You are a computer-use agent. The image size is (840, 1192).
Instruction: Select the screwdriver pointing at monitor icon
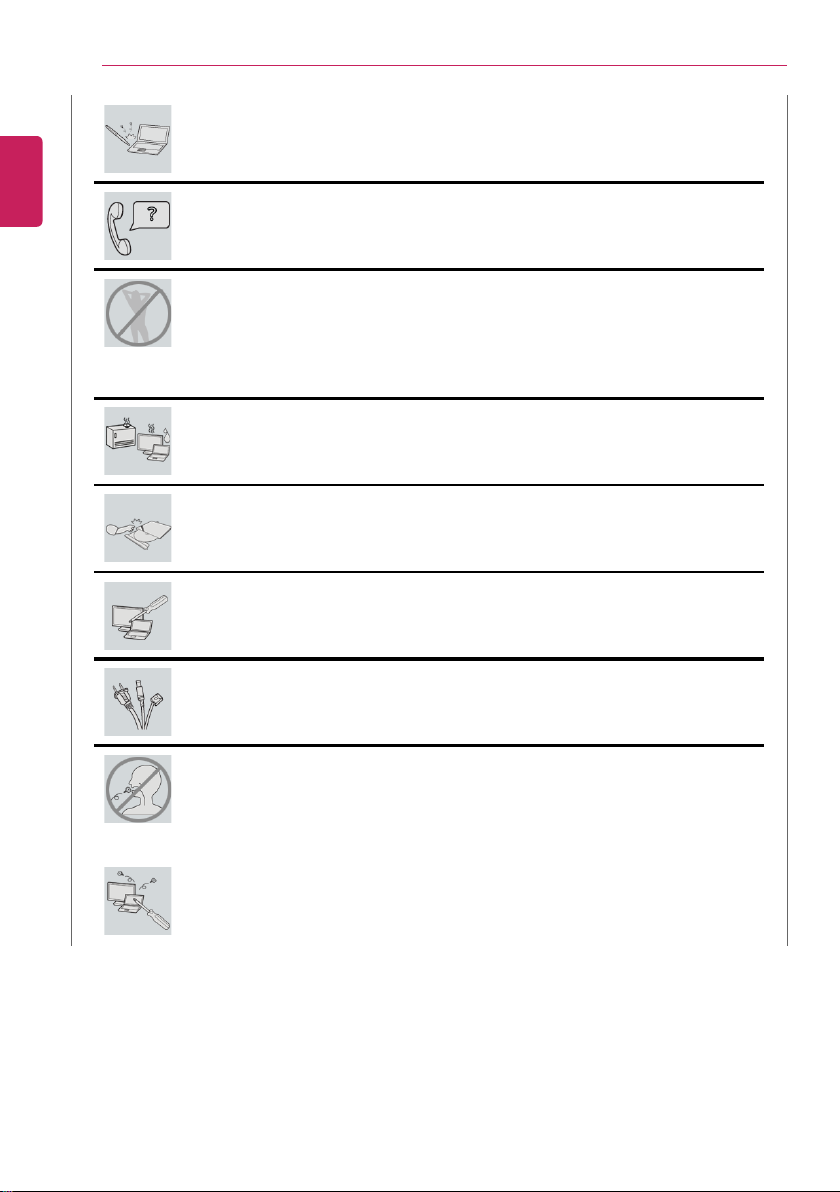point(138,616)
